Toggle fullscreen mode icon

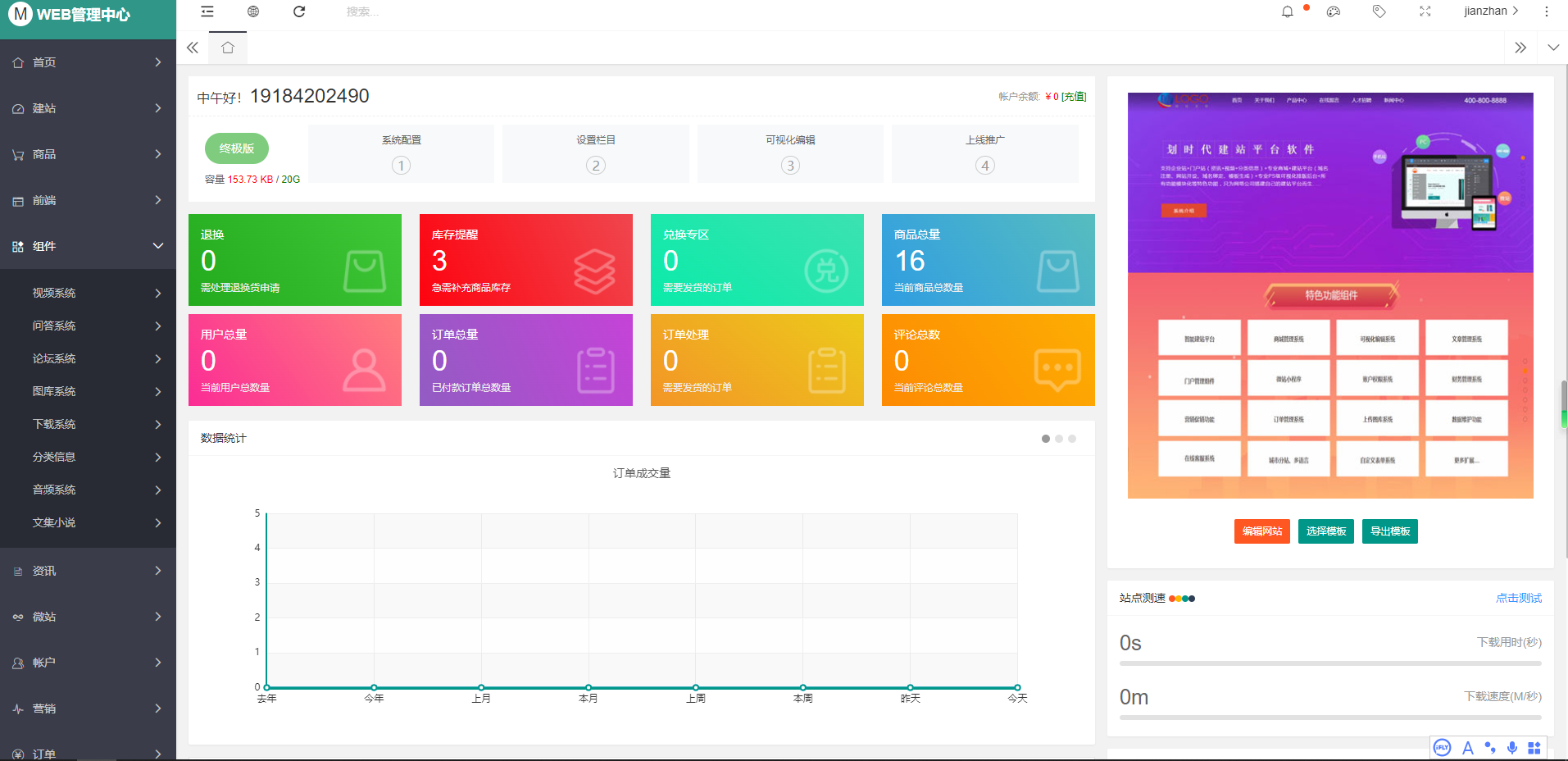point(1425,11)
